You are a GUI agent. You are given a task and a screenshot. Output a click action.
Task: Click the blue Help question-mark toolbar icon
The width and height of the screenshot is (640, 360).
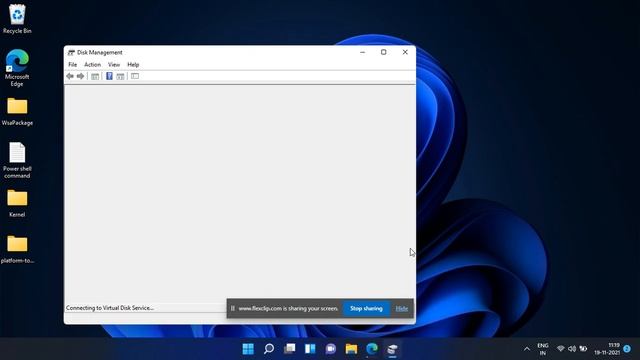click(109, 76)
